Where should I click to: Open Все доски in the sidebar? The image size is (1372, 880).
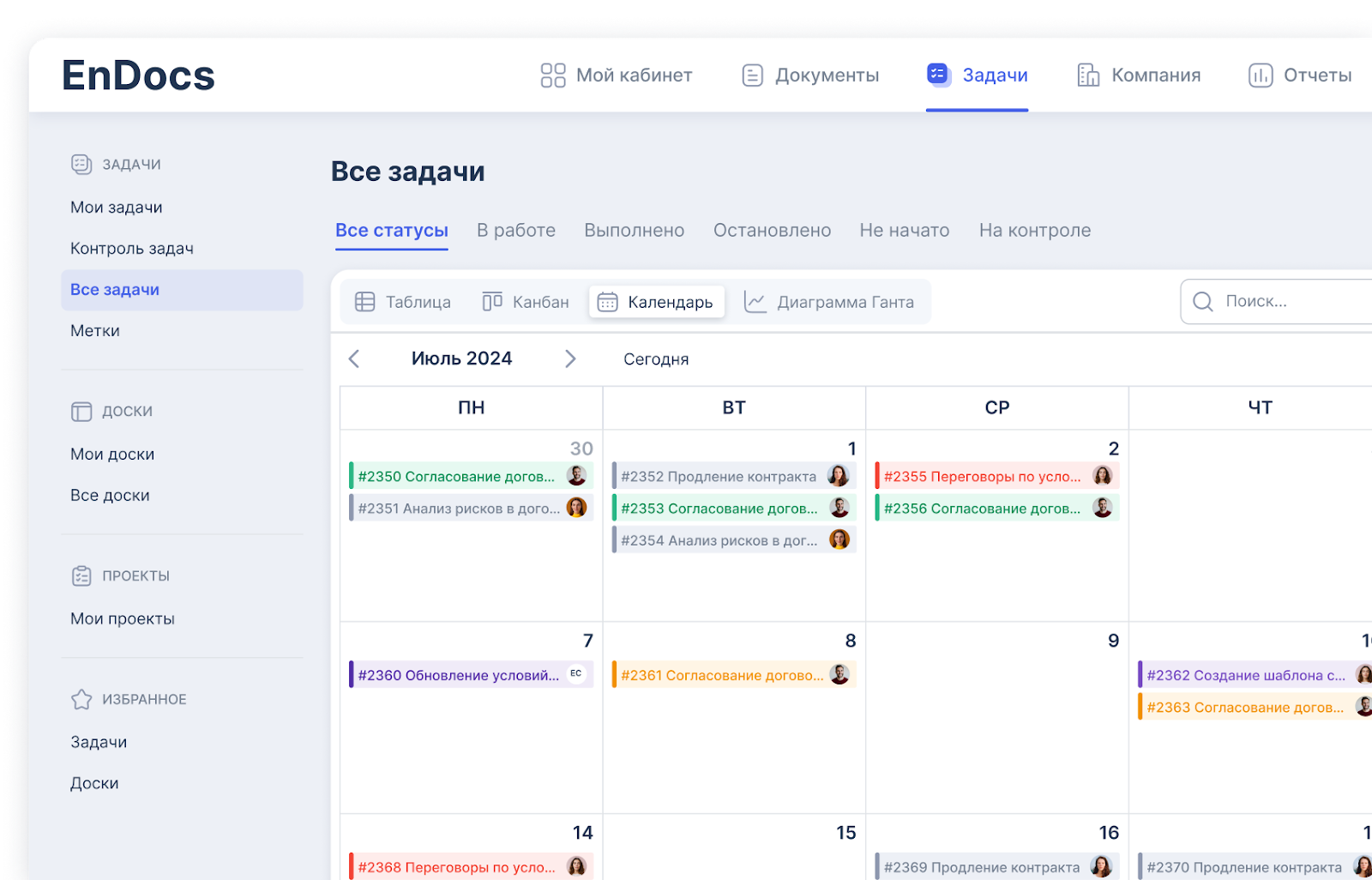110,496
